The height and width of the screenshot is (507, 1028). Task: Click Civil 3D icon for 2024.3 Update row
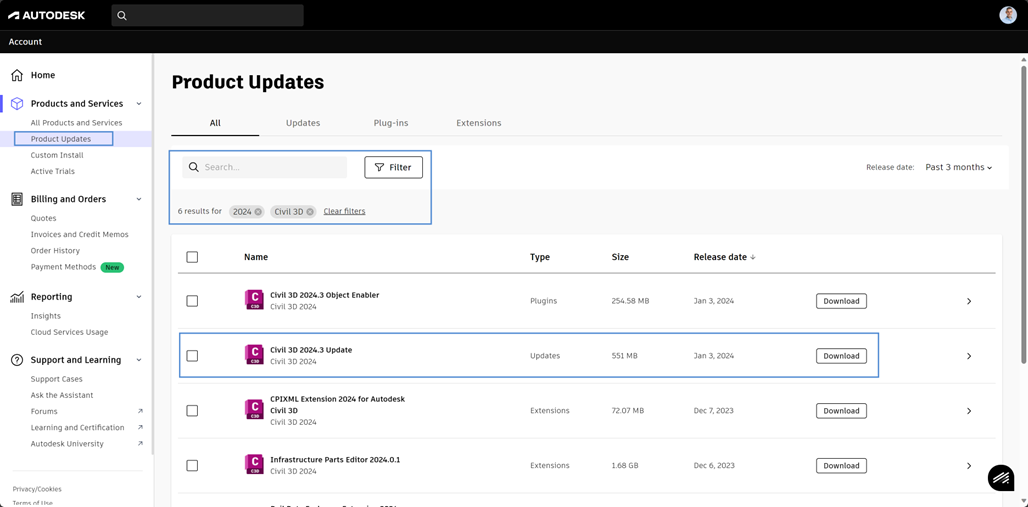click(x=253, y=355)
